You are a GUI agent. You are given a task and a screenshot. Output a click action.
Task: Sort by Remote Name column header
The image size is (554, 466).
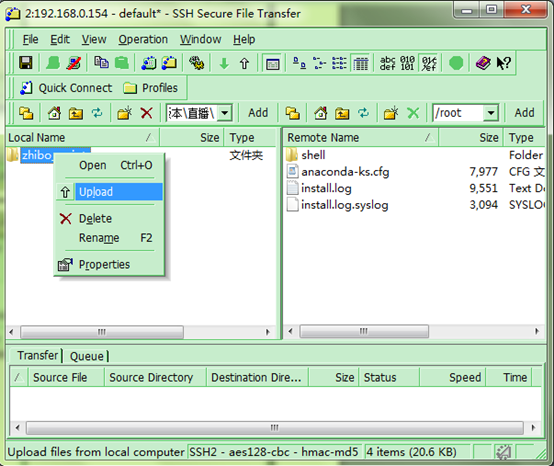[x=361, y=137]
